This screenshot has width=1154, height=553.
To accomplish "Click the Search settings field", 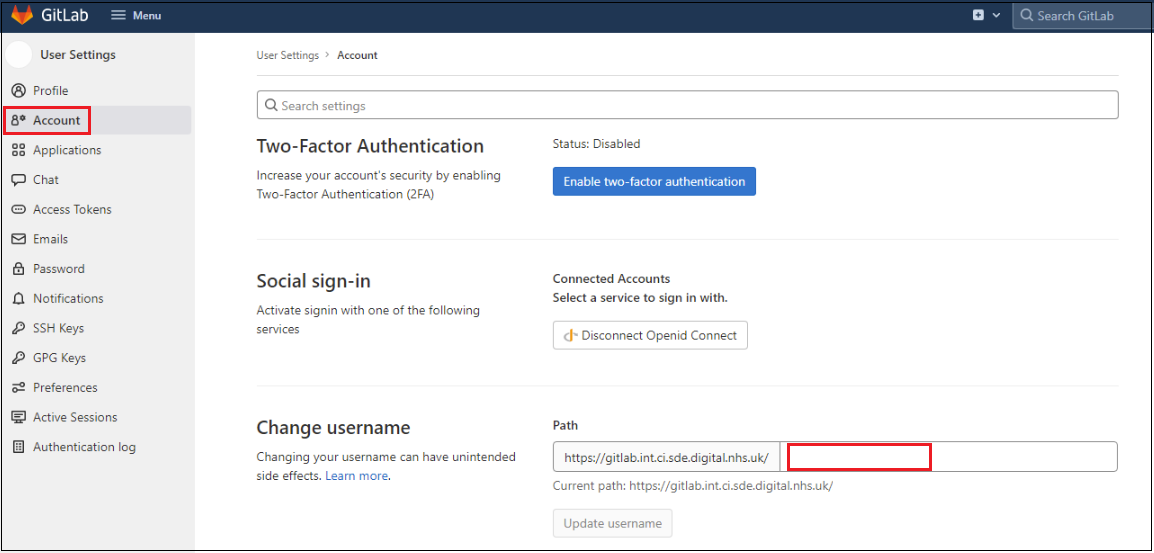I will 687,105.
